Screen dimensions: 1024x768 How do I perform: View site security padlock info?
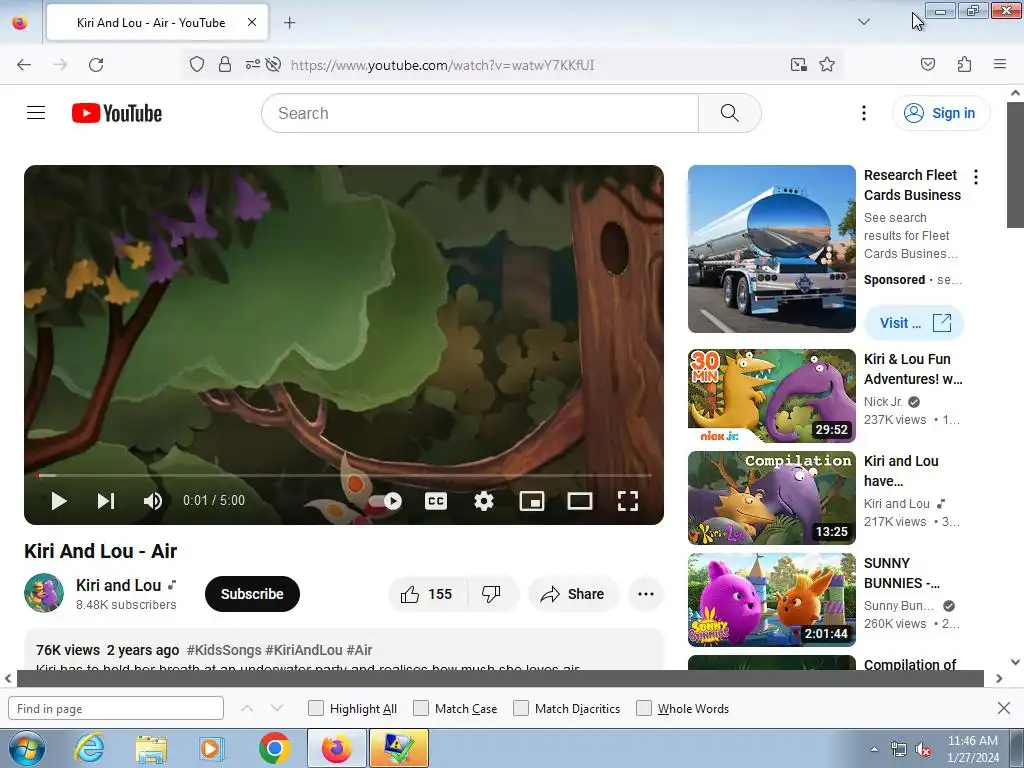225,64
